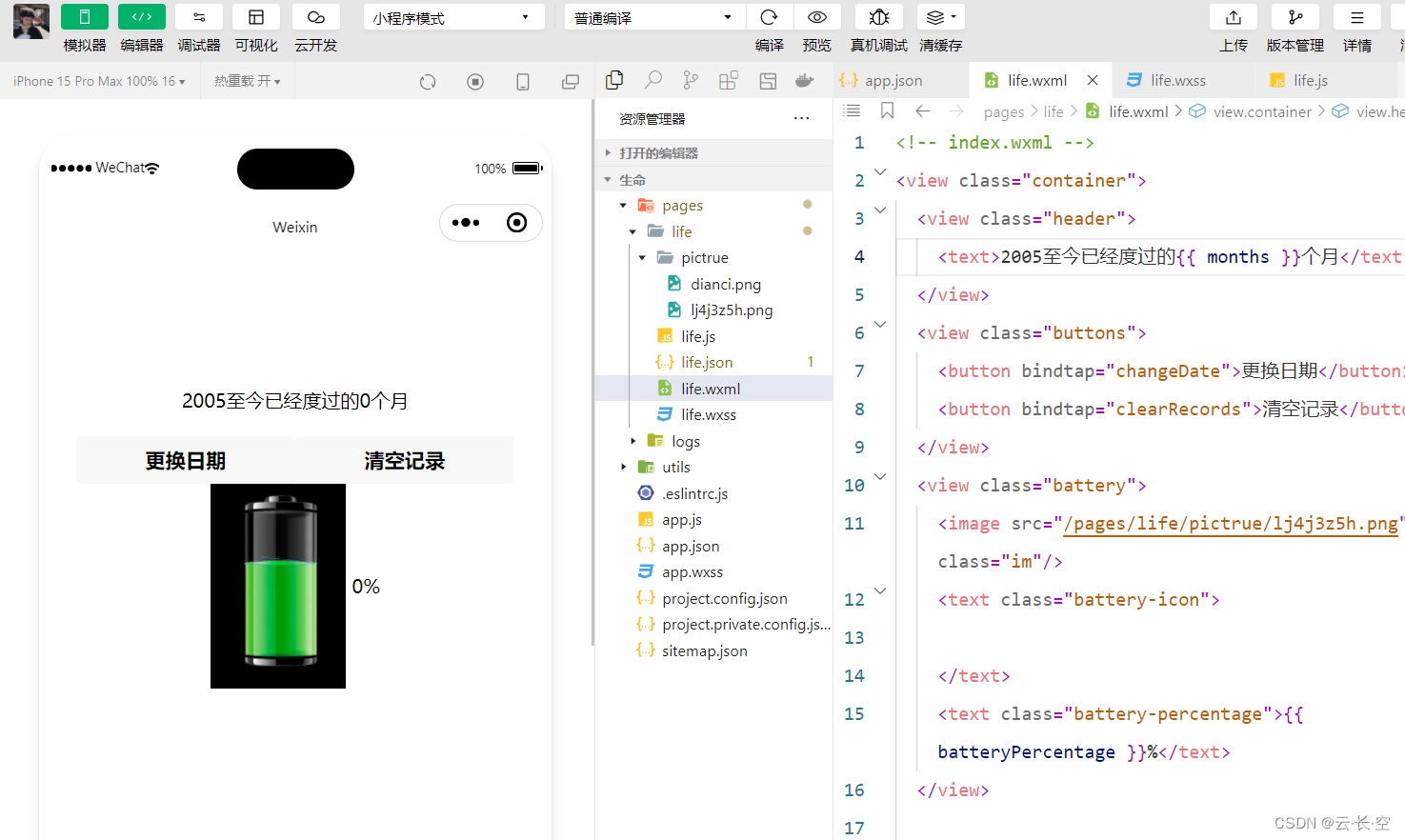
Task: Open app.wxss file
Action: tap(714, 571)
